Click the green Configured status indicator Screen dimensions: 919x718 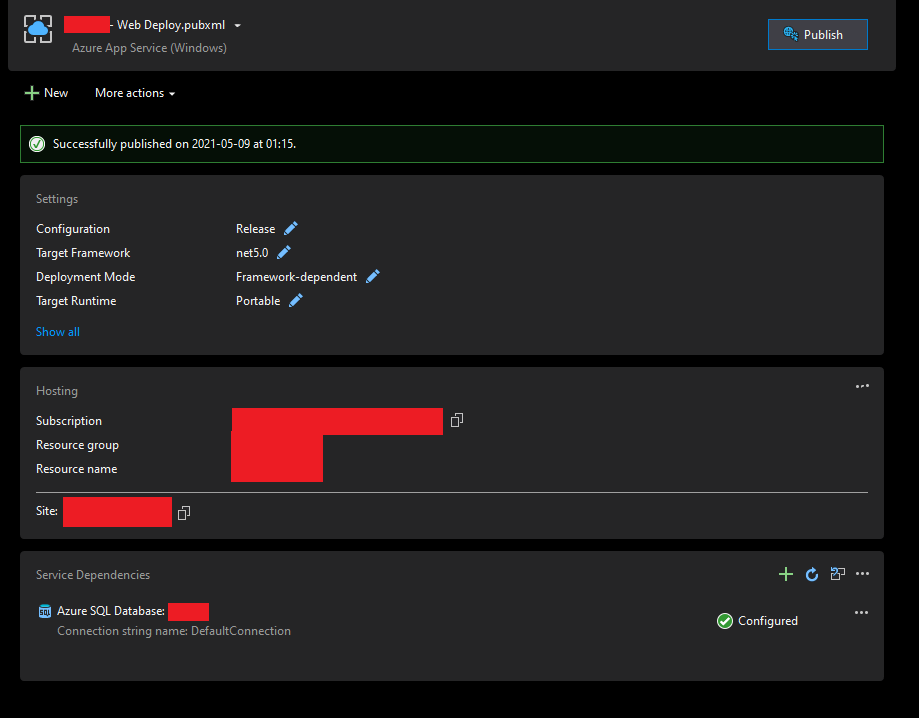[x=724, y=620]
